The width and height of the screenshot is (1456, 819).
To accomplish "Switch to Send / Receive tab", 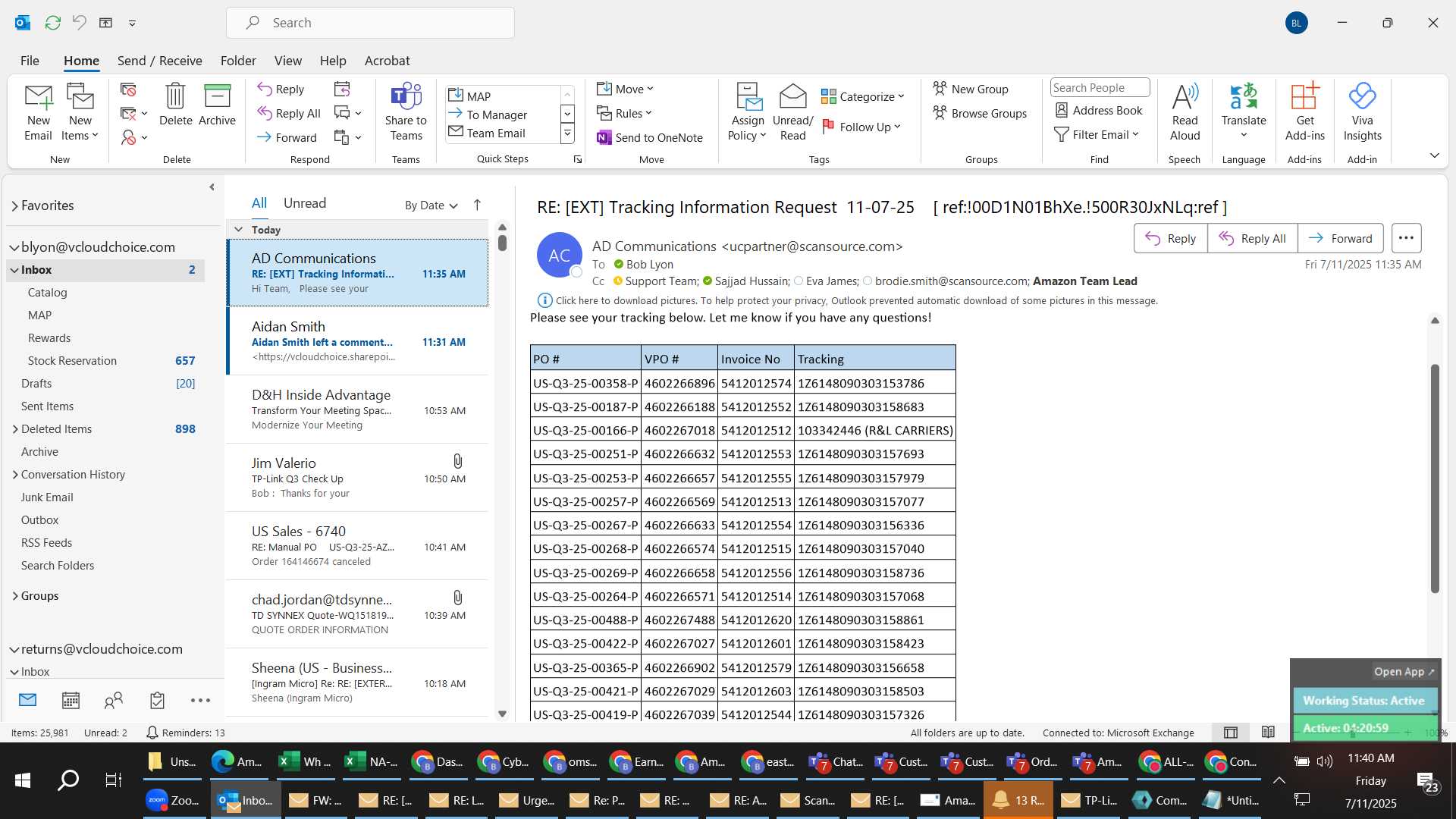I will point(159,61).
